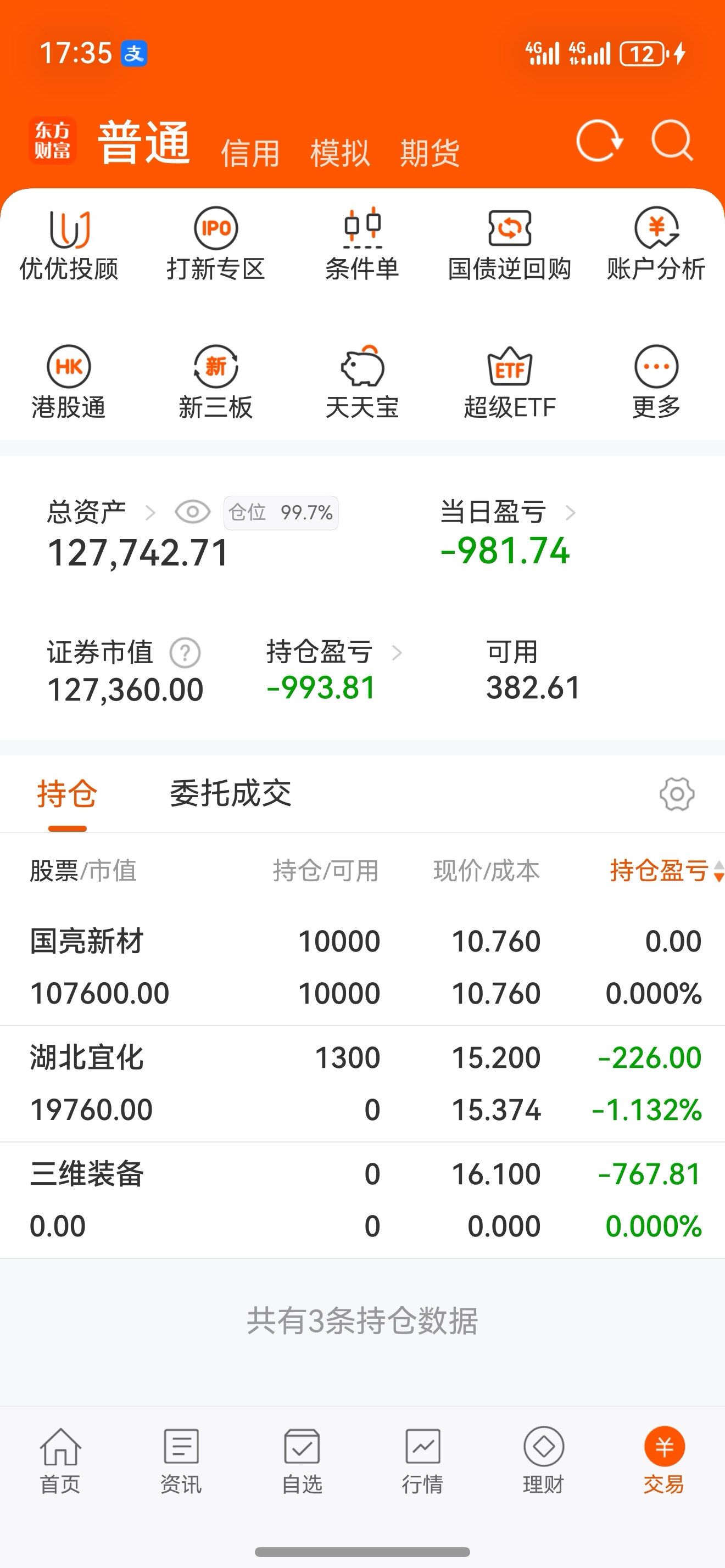This screenshot has height=1568, width=725.
Task: Open 账户分析 account analysis icon
Action: click(x=656, y=228)
